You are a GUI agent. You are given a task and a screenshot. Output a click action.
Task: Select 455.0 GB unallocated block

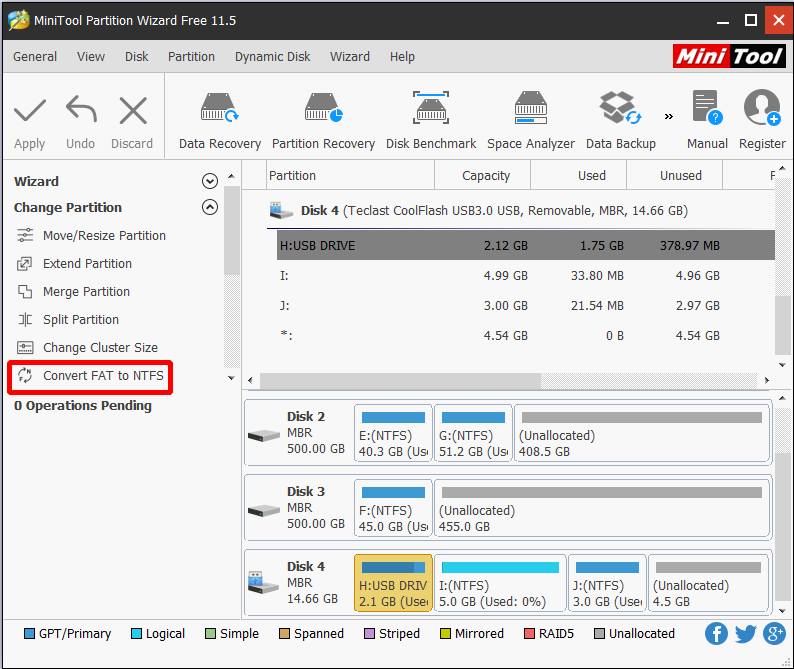click(602, 508)
